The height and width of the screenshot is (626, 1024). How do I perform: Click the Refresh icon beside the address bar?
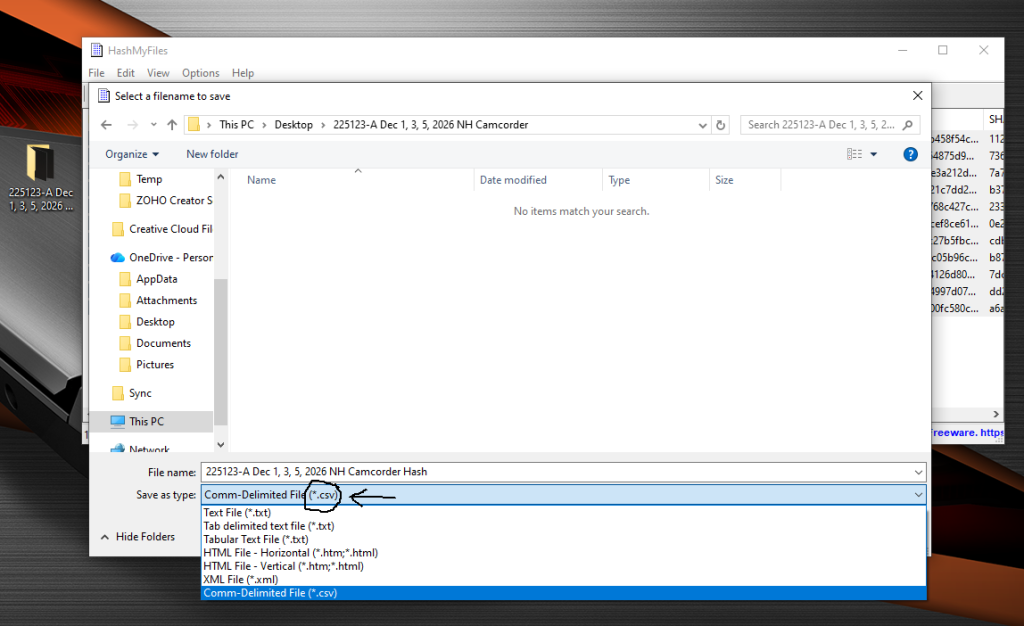click(721, 124)
